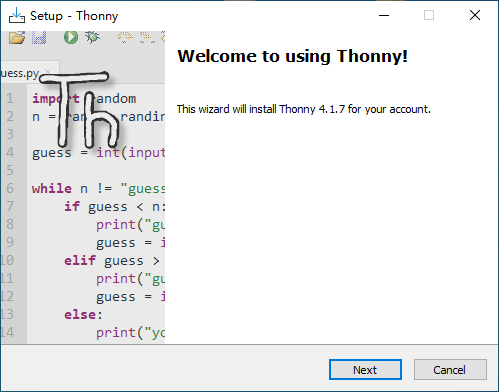This screenshot has width=499, height=392.
Task: Click the debug bug icon
Action: pyautogui.click(x=92, y=37)
